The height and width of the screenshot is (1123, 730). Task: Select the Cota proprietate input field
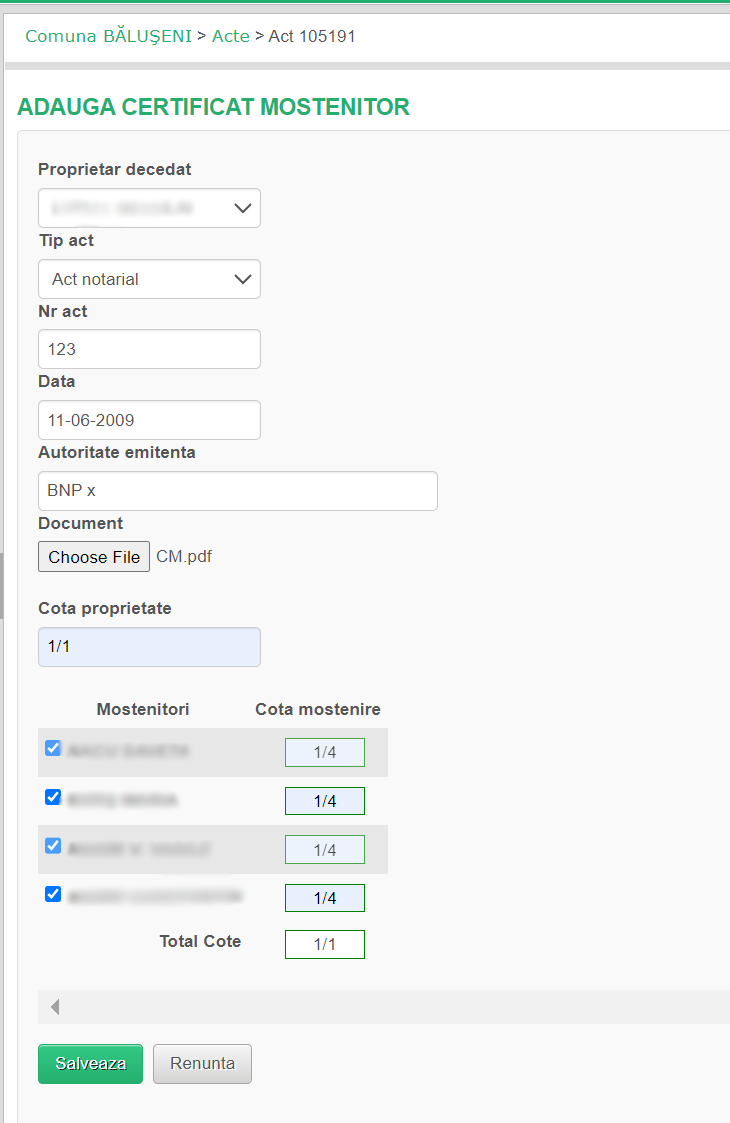(149, 647)
